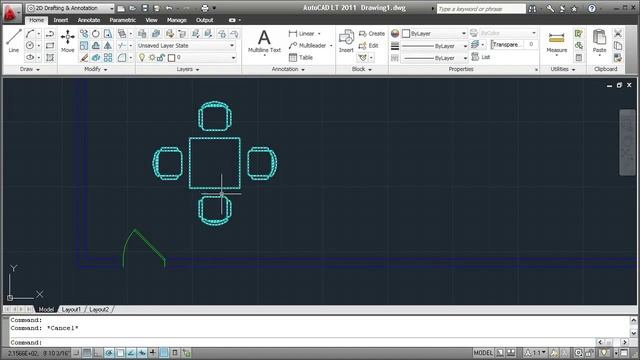Click the Plot printer icon in title bar
This screenshot has height=360, width=640.
[x=205, y=8]
